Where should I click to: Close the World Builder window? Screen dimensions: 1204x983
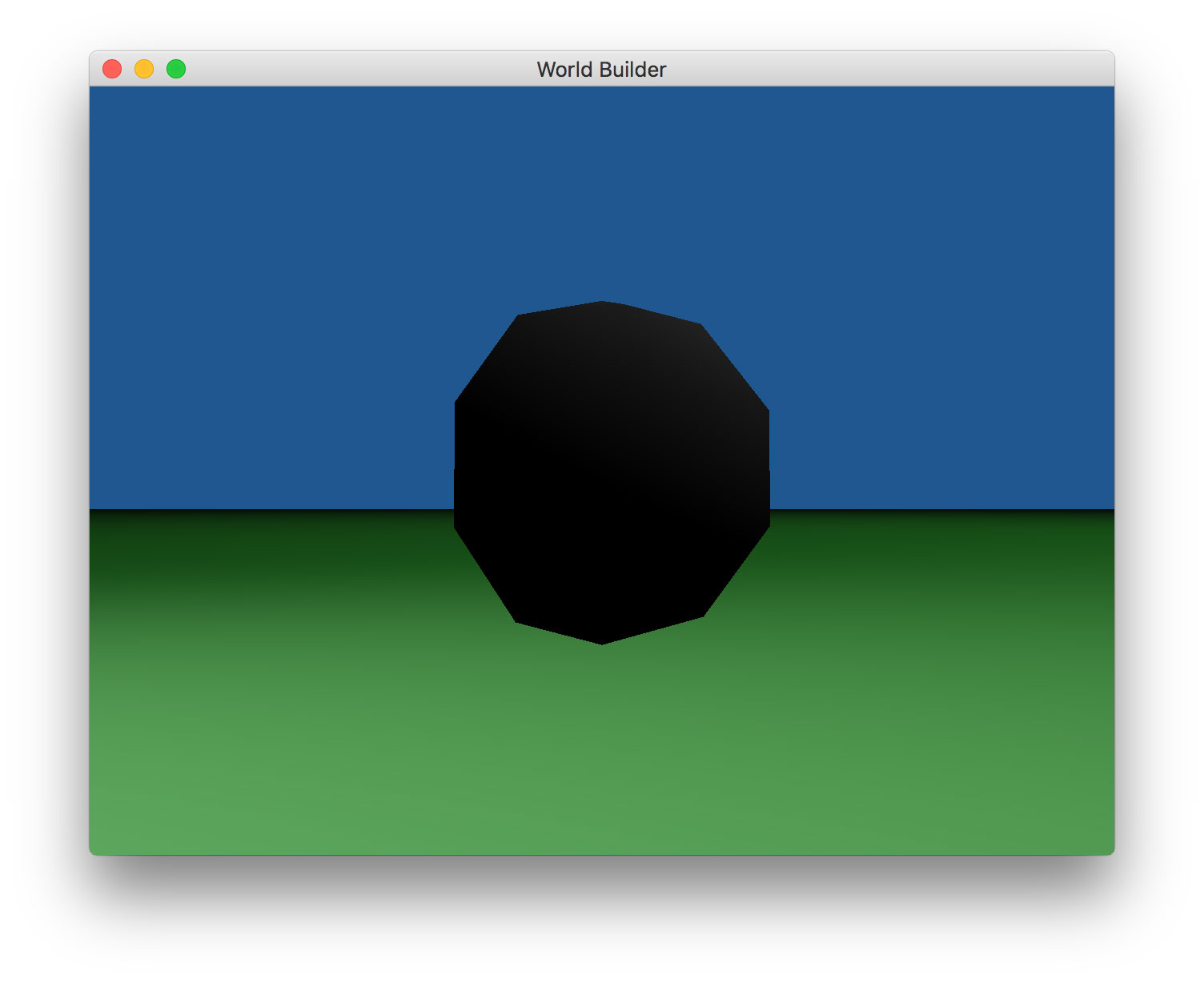point(112,69)
